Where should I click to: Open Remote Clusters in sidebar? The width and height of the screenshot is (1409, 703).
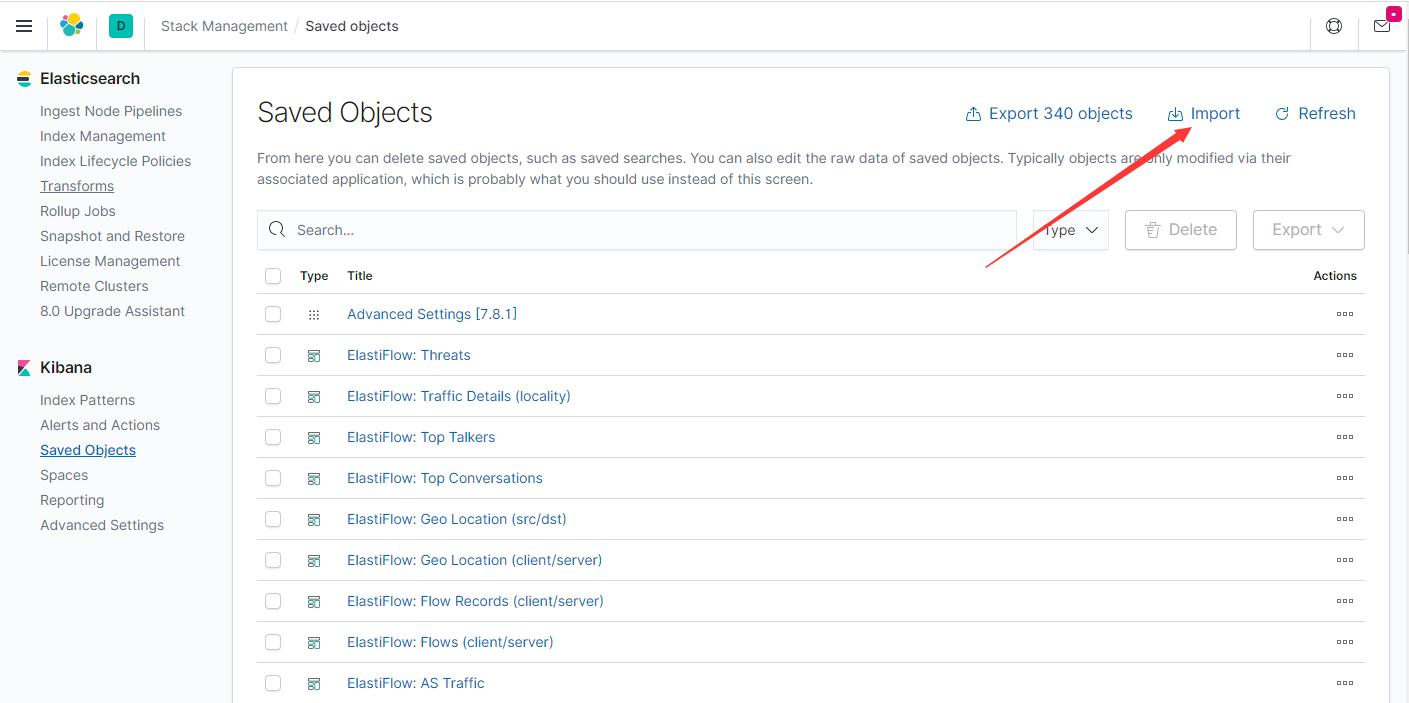(x=94, y=286)
